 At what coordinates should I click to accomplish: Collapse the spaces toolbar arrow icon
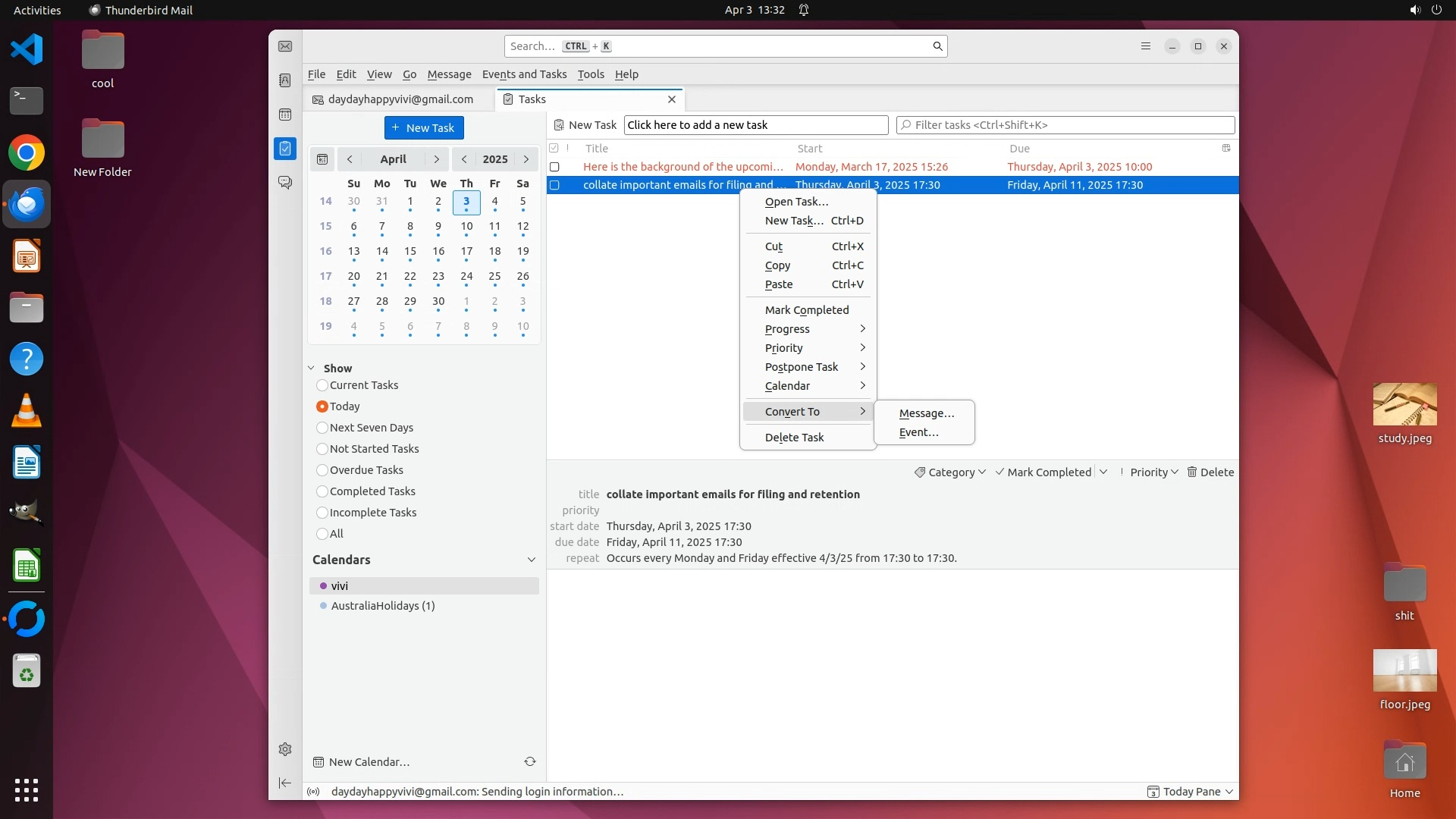coord(285,783)
